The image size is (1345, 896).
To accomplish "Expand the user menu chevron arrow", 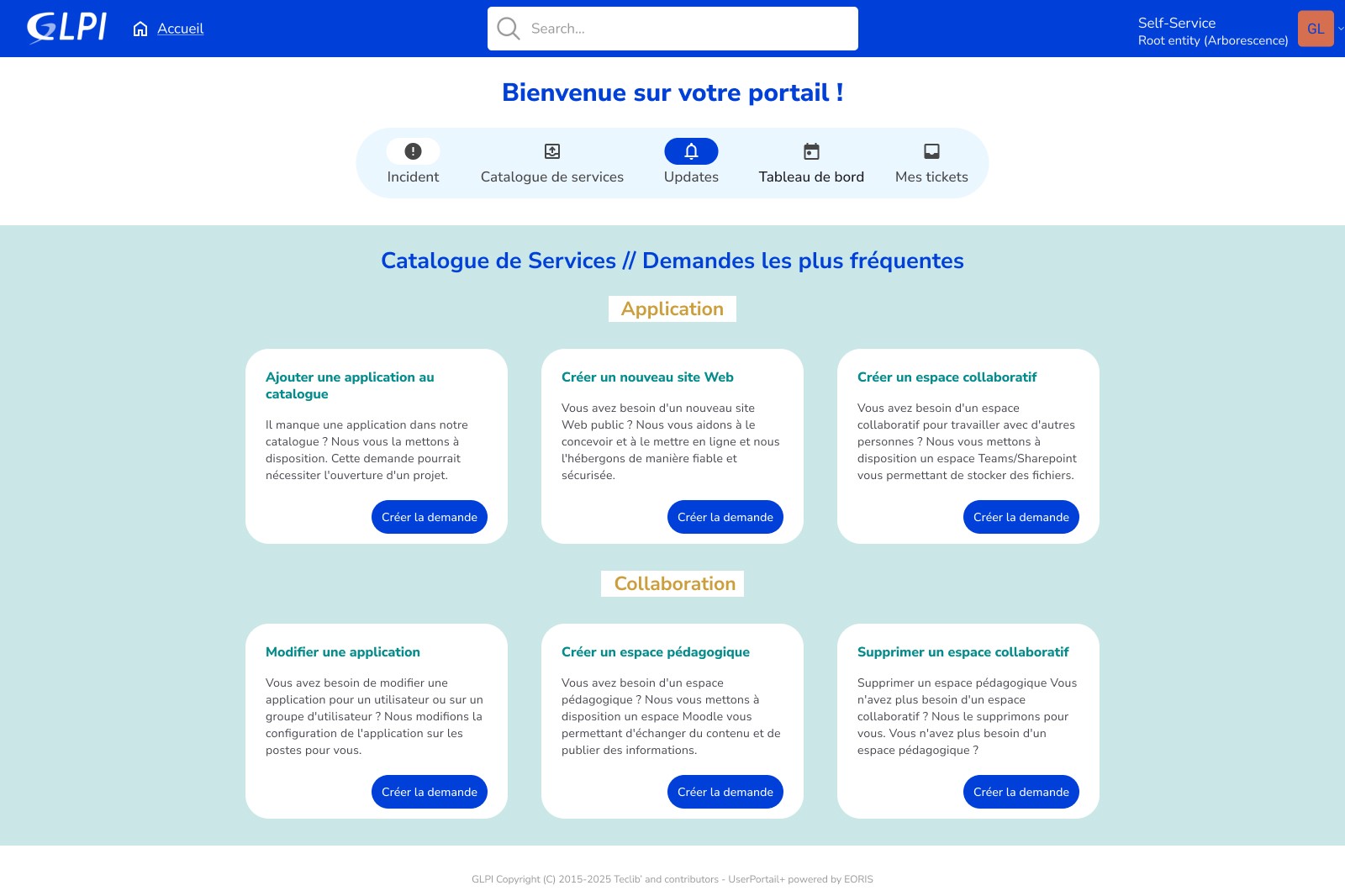I will pyautogui.click(x=1340, y=29).
